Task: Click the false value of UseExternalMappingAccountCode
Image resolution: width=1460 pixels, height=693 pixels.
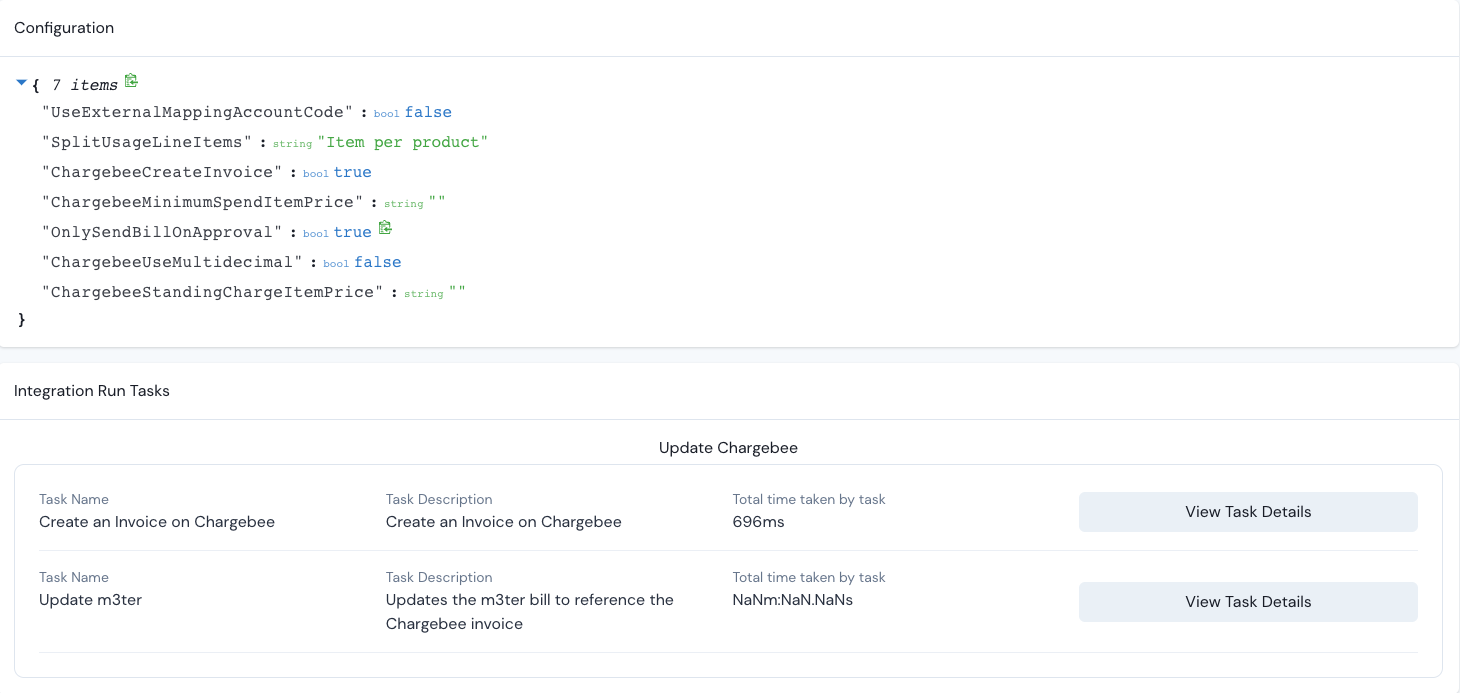Action: pyautogui.click(x=428, y=112)
